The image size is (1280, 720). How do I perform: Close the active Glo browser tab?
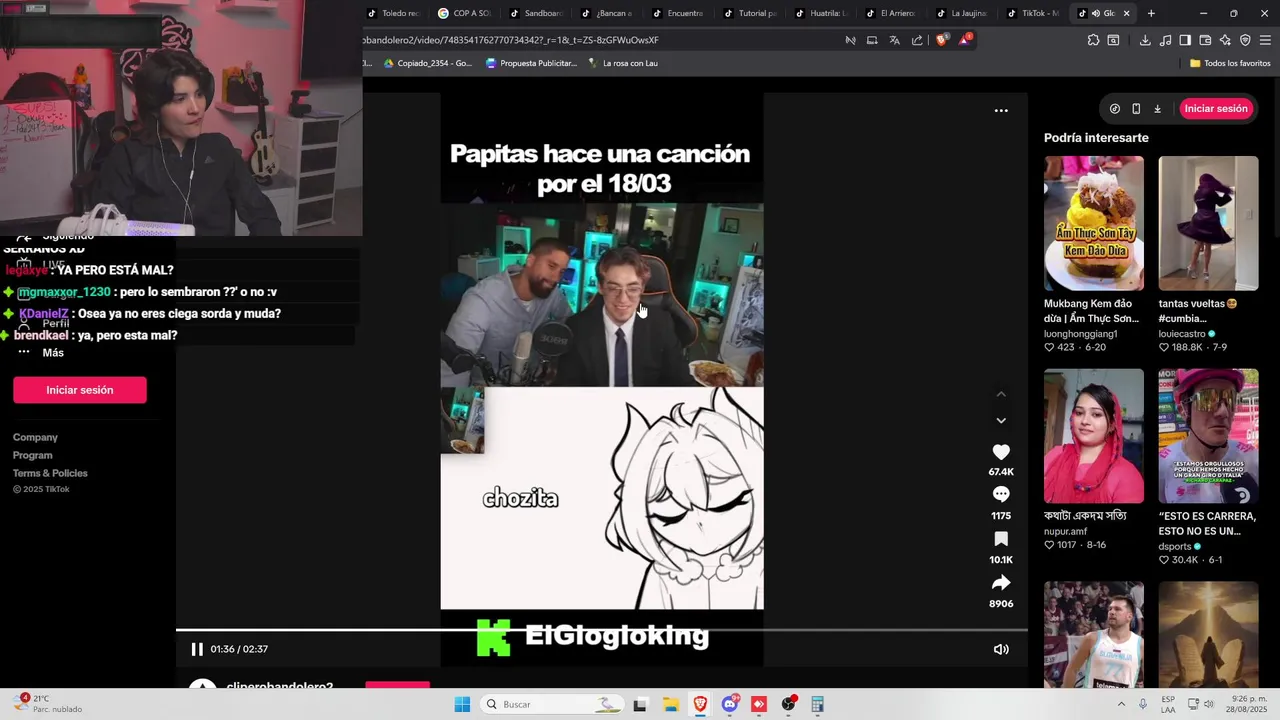pos(1127,13)
